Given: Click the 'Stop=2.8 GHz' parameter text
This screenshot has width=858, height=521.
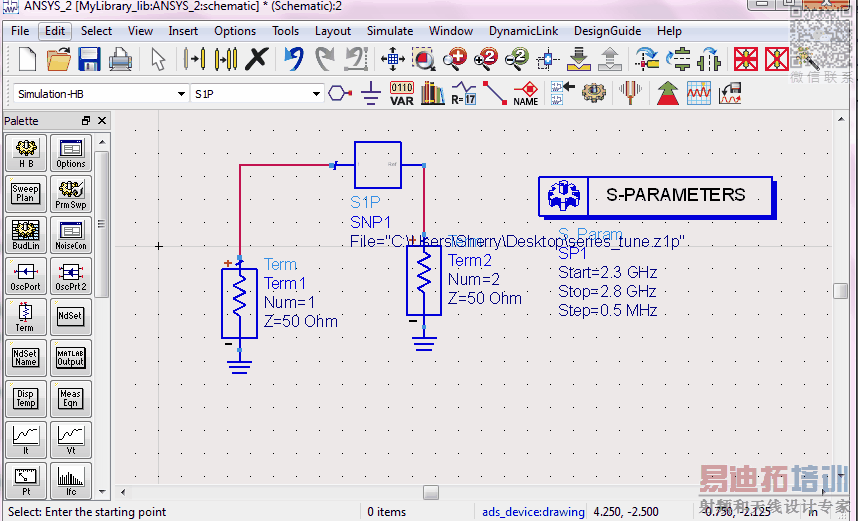Looking at the screenshot, I should 607,291.
